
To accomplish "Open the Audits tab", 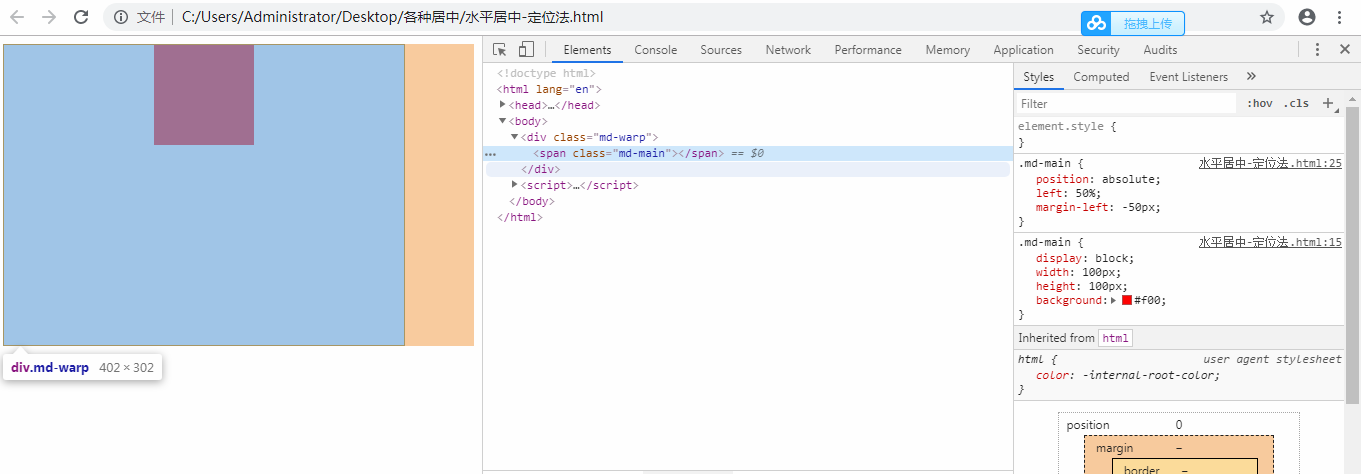I will [x=1160, y=50].
